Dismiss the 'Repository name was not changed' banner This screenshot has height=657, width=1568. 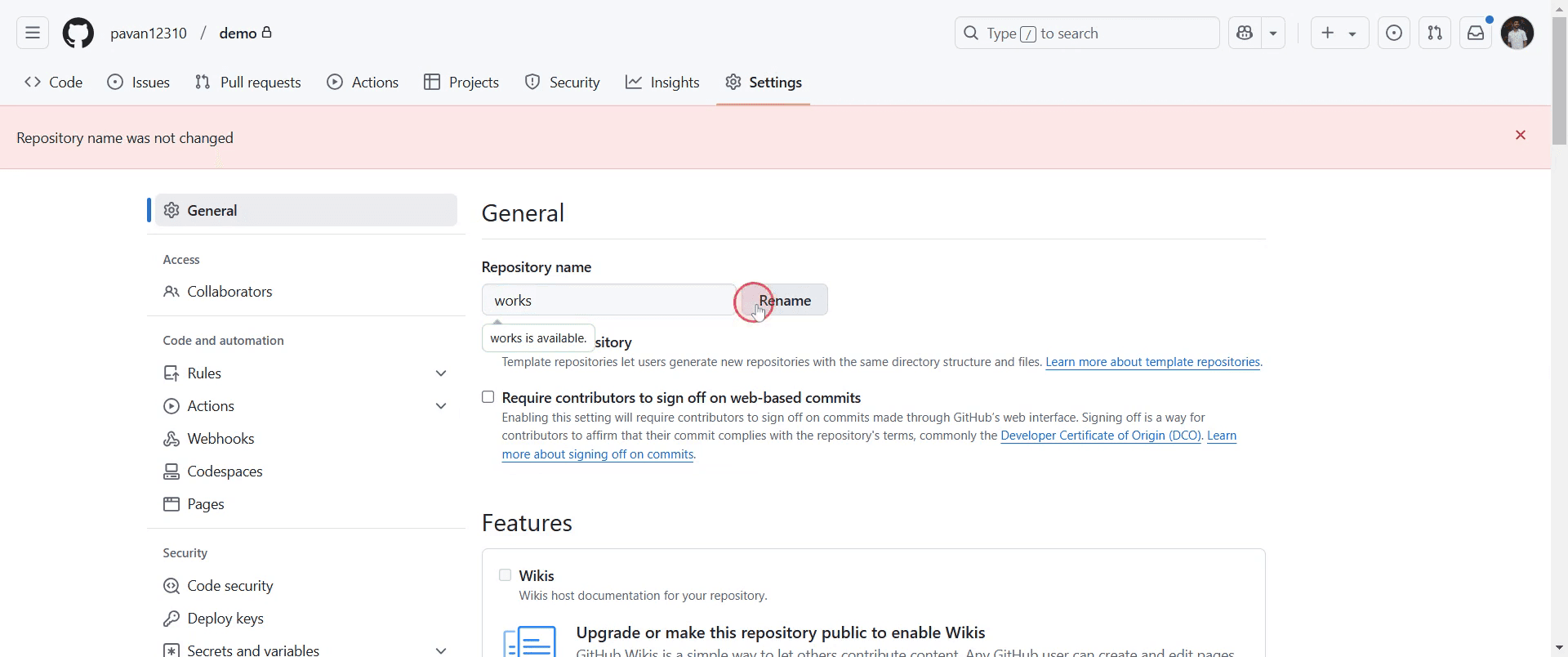tap(1521, 135)
